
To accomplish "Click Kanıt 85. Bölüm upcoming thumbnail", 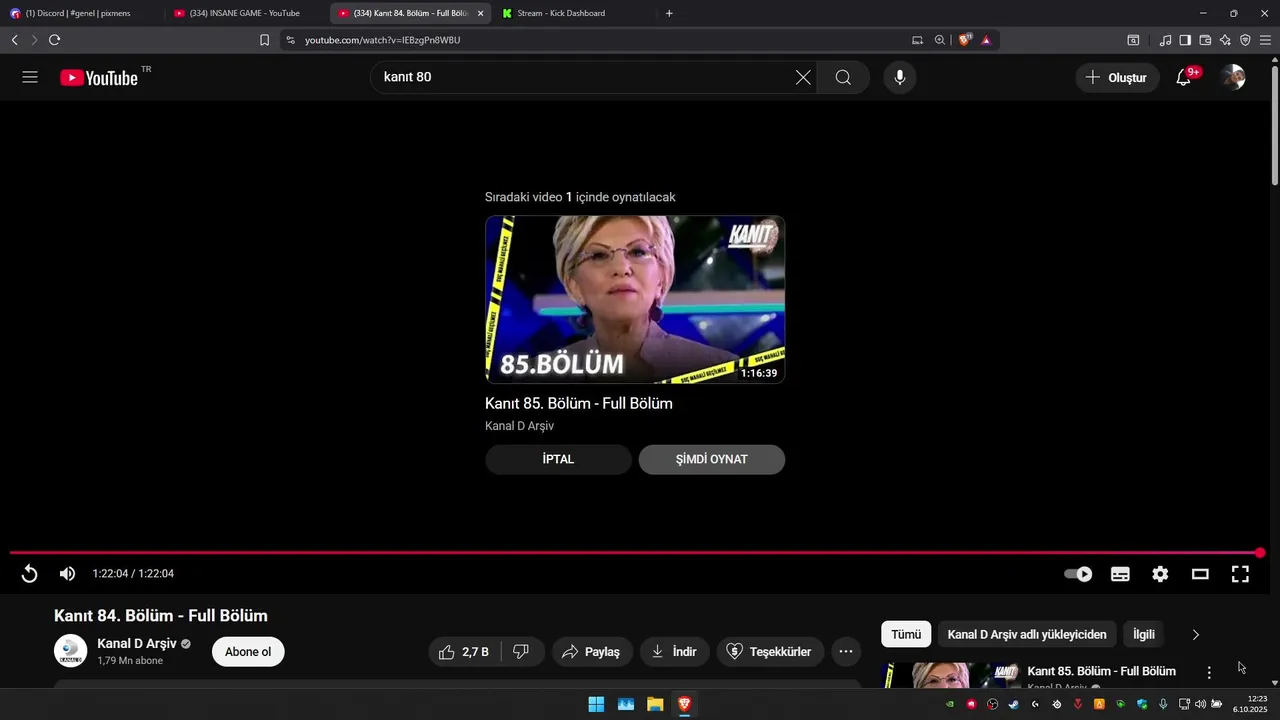I will (635, 299).
